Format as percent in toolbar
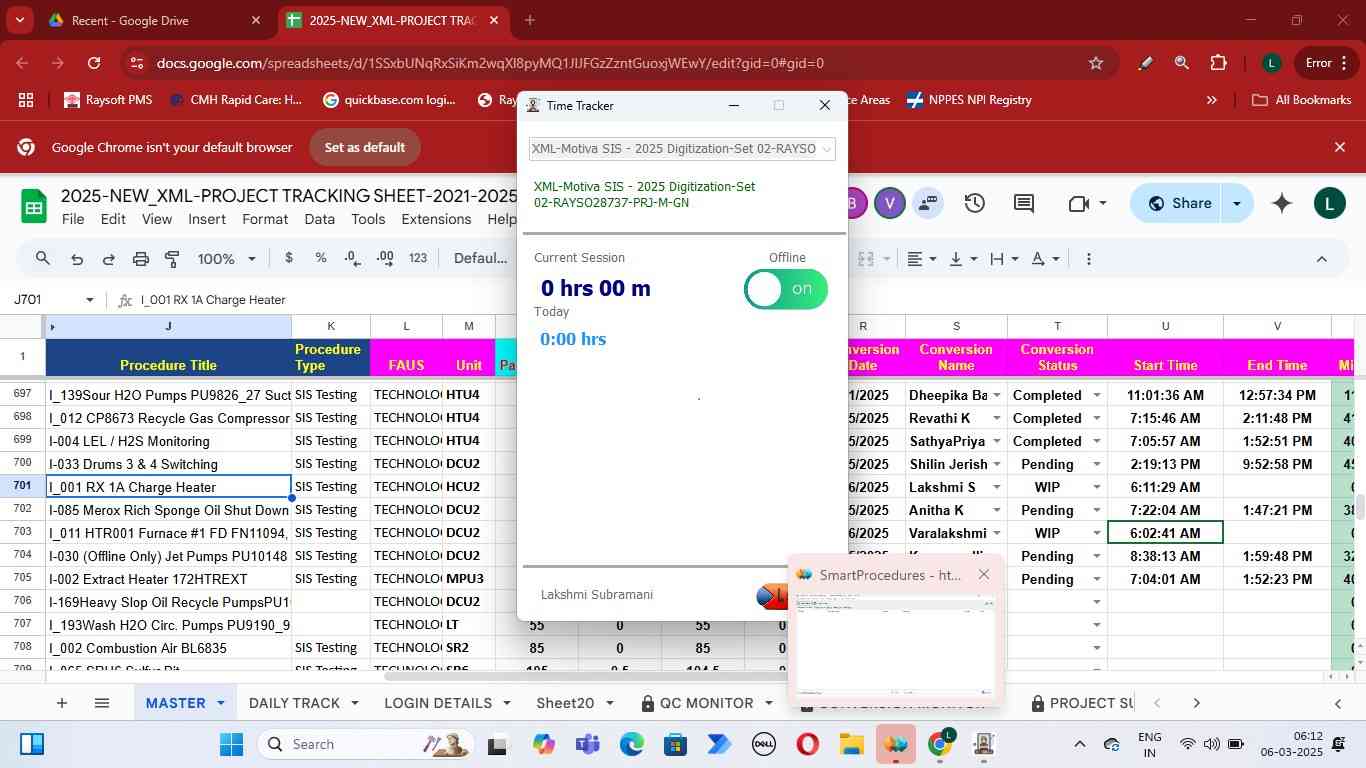 (x=321, y=258)
